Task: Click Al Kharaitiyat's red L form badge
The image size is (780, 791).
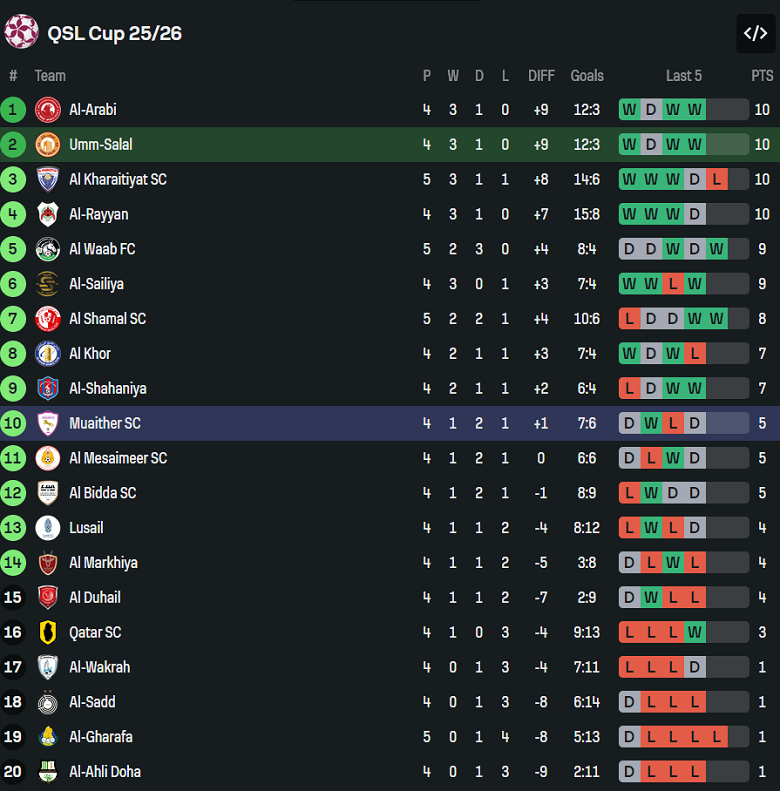Action: pyautogui.click(x=716, y=180)
